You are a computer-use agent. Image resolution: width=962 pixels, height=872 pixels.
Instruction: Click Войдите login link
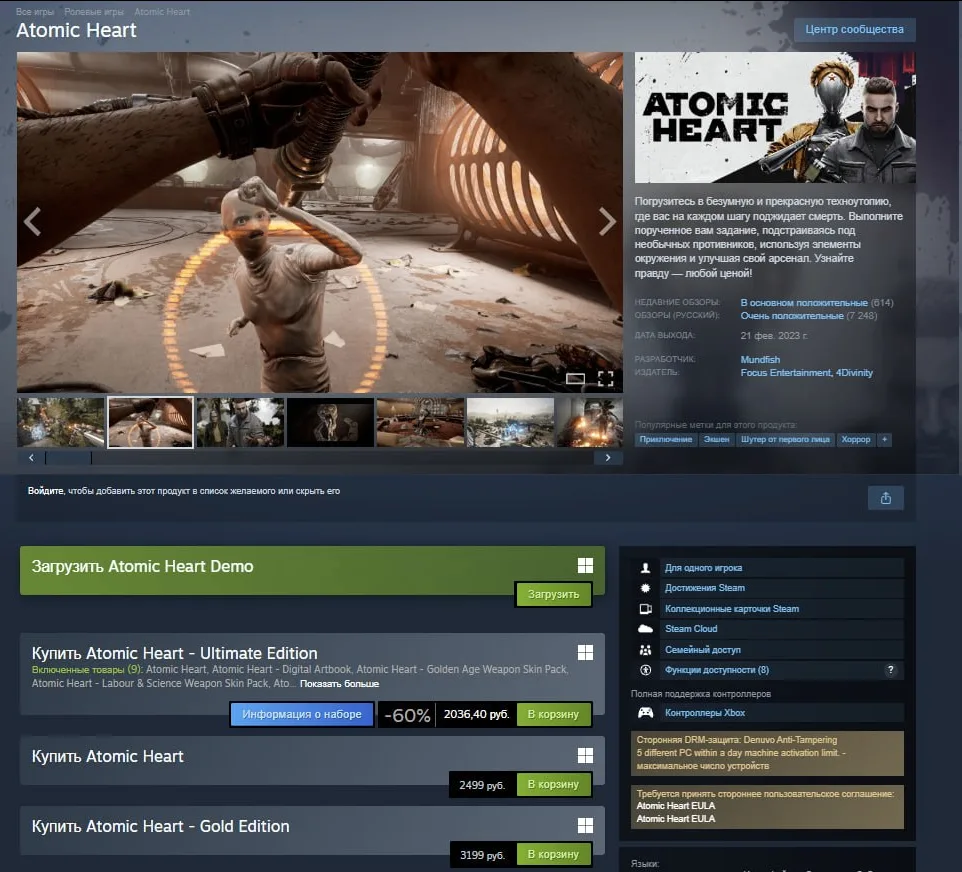45,491
